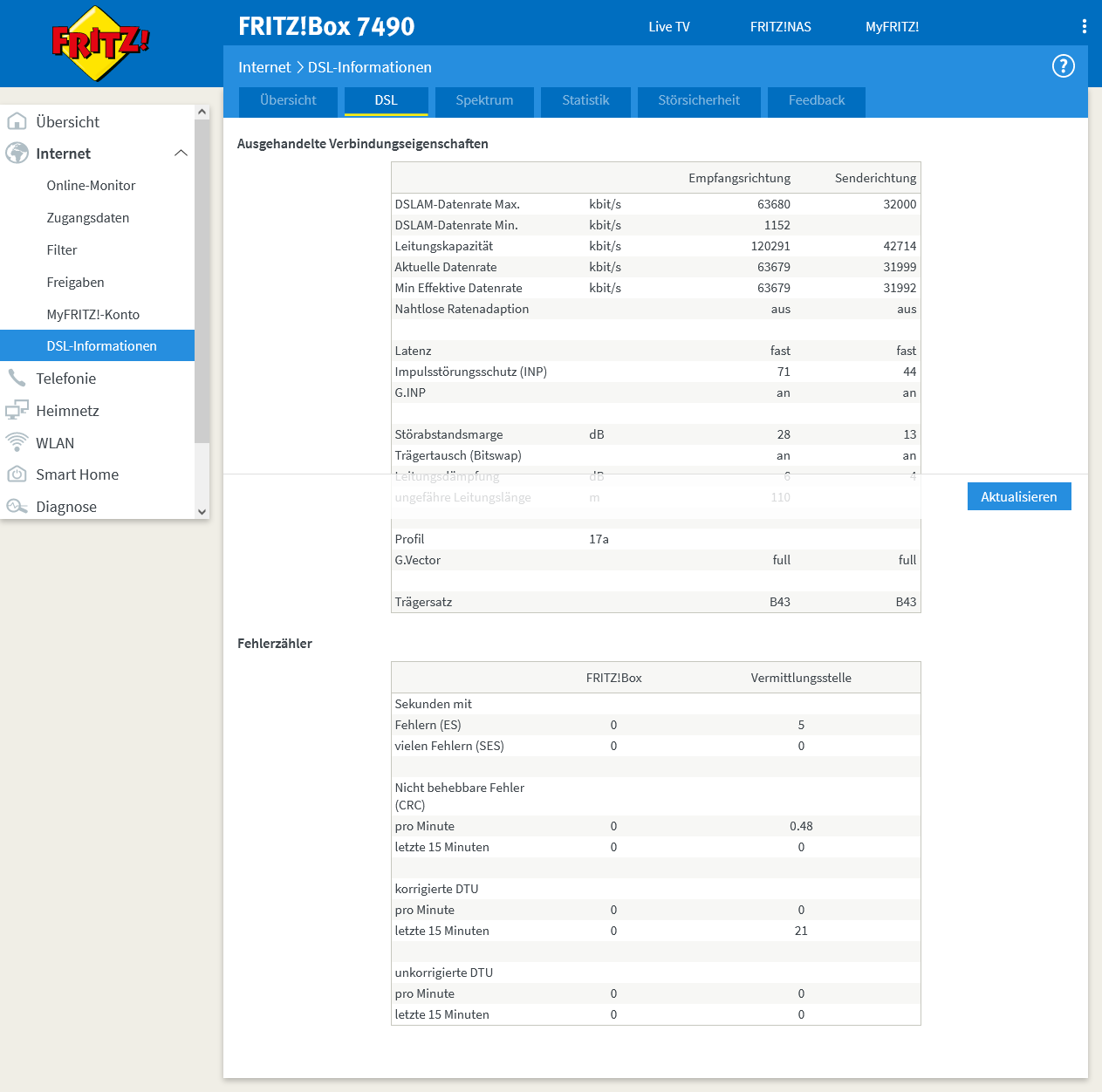Click the WLAN wireless icon
Screen dimensions: 1102x1092
(x=17, y=442)
